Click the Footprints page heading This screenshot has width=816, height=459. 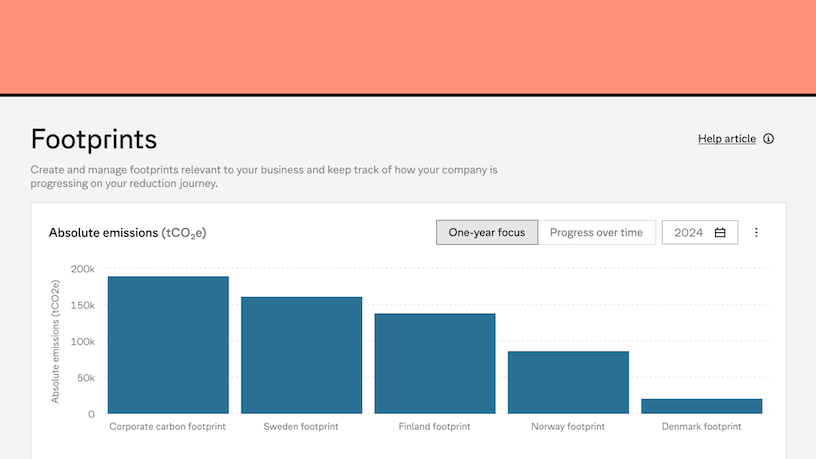pos(94,139)
